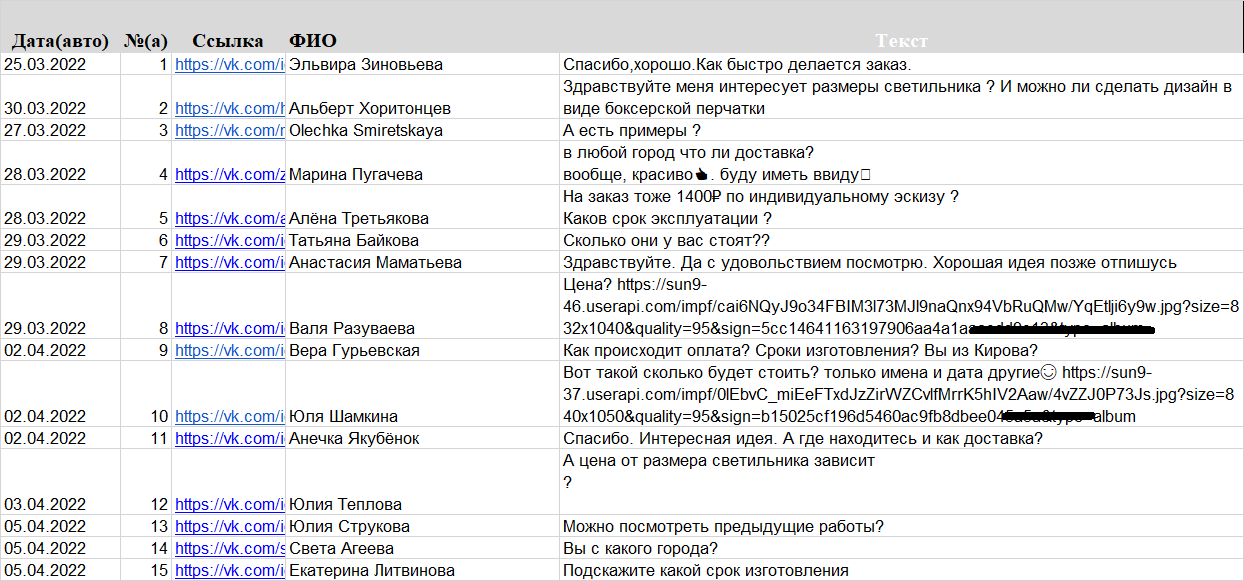Select the cell with name Анечка Якубёнок
This screenshot has height=581, width=1244.
(x=422, y=438)
